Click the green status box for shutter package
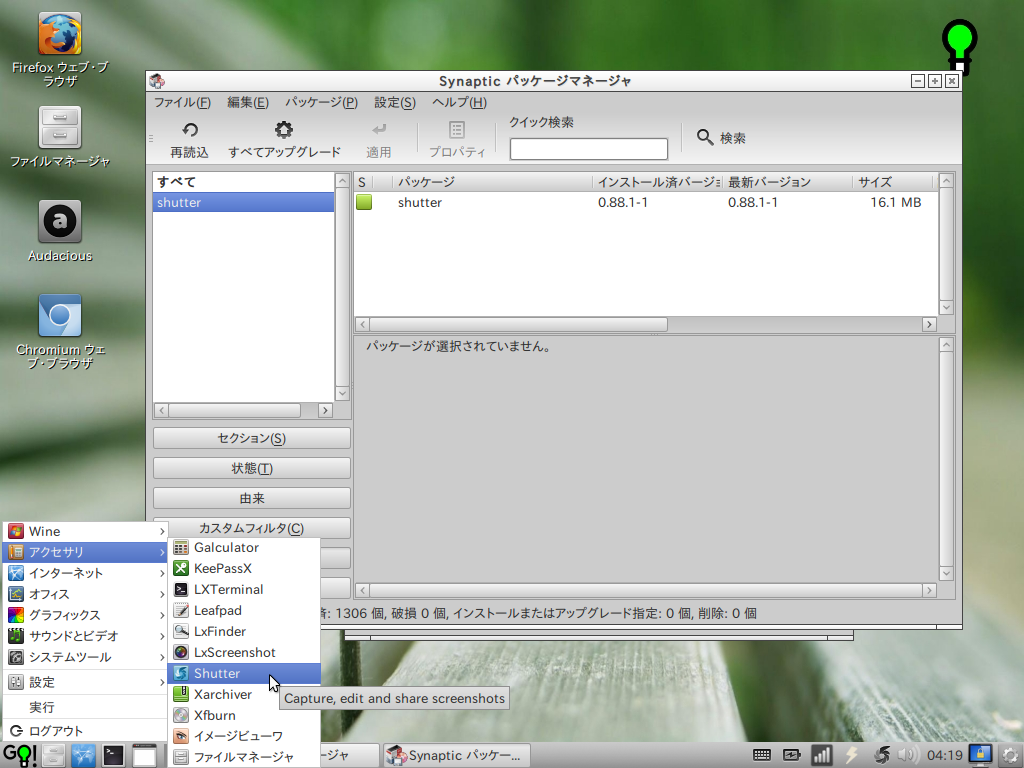The image size is (1024, 768). point(364,202)
